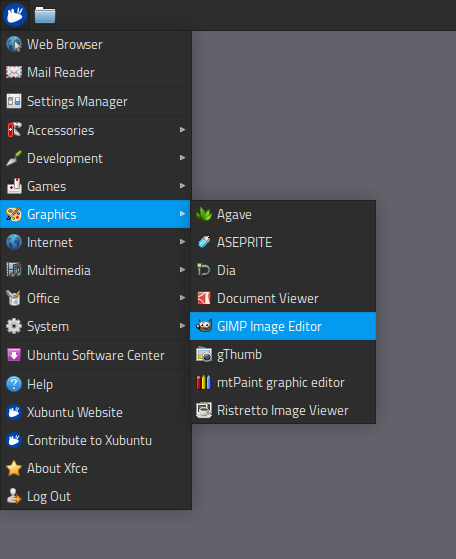456x559 pixels.
Task: Click the Dia diagram icon
Action: point(204,270)
